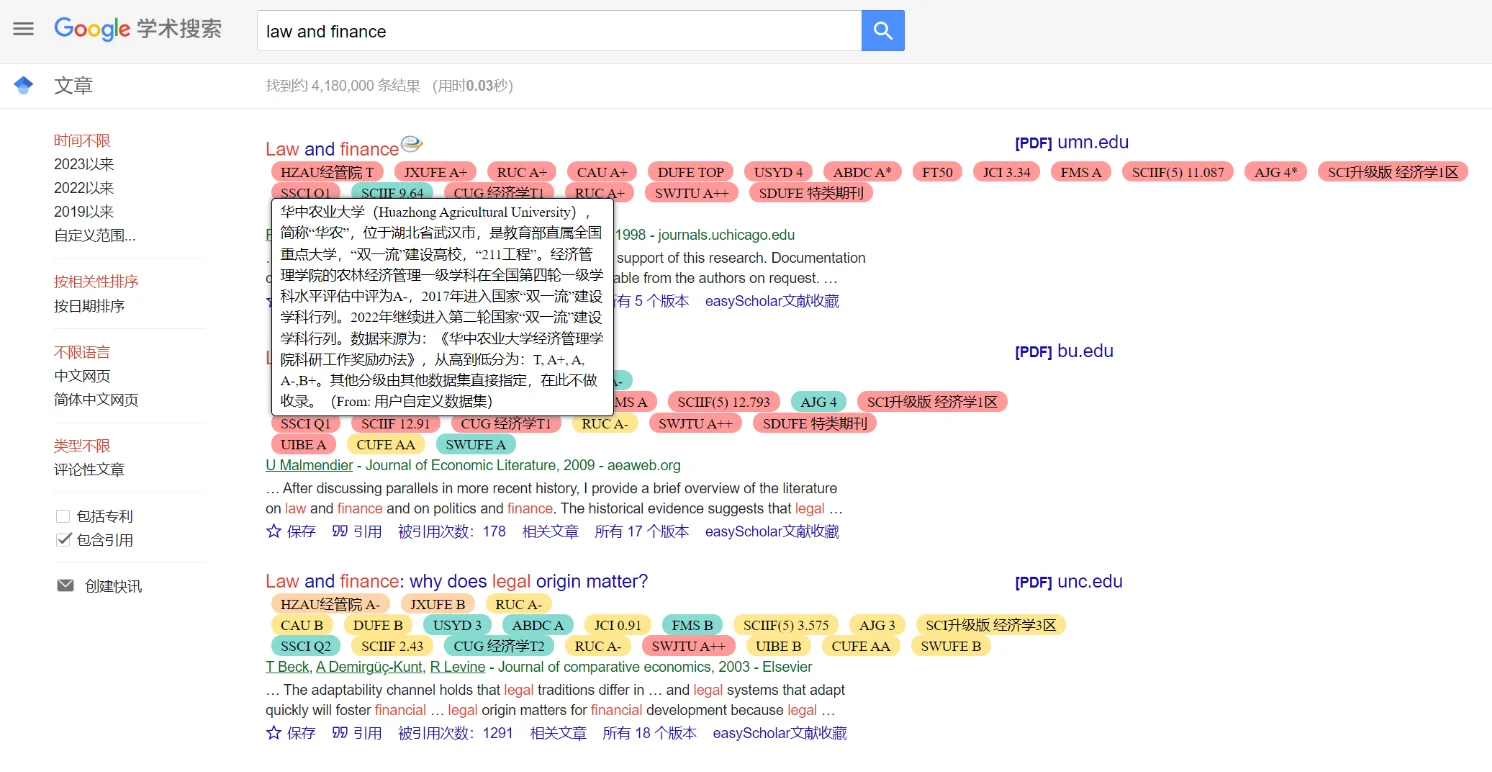Click author link R Levine
Screen dimensions: 1492x772
457,667
